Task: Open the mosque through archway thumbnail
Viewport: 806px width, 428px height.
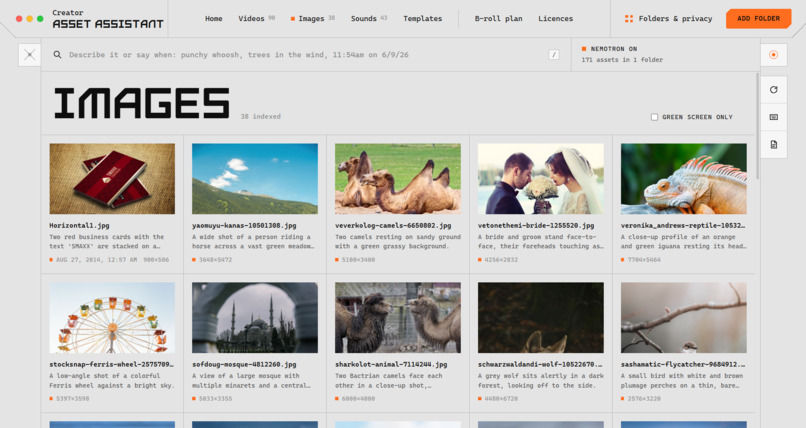Action: (255, 317)
